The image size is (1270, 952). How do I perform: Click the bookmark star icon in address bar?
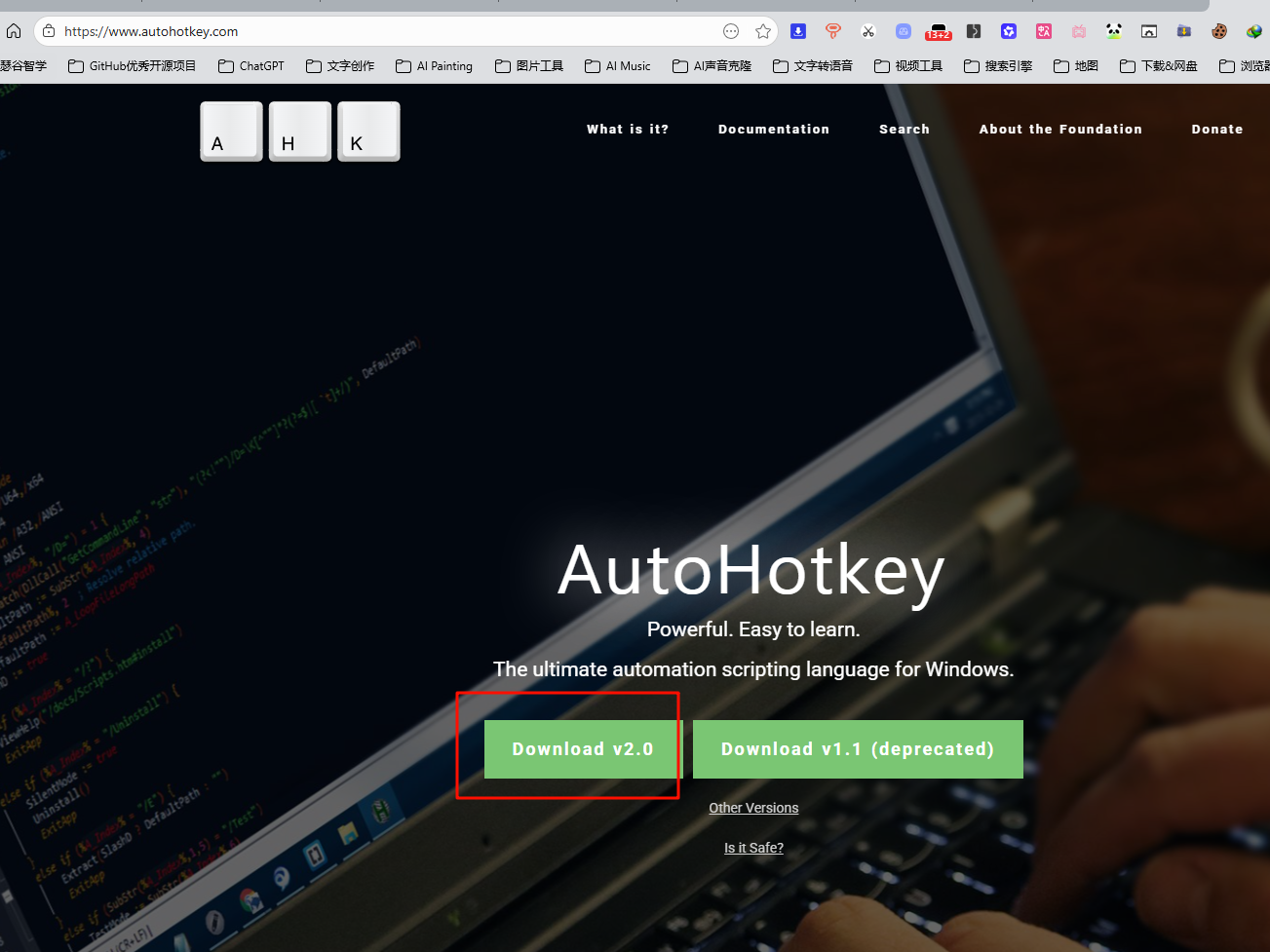[763, 31]
